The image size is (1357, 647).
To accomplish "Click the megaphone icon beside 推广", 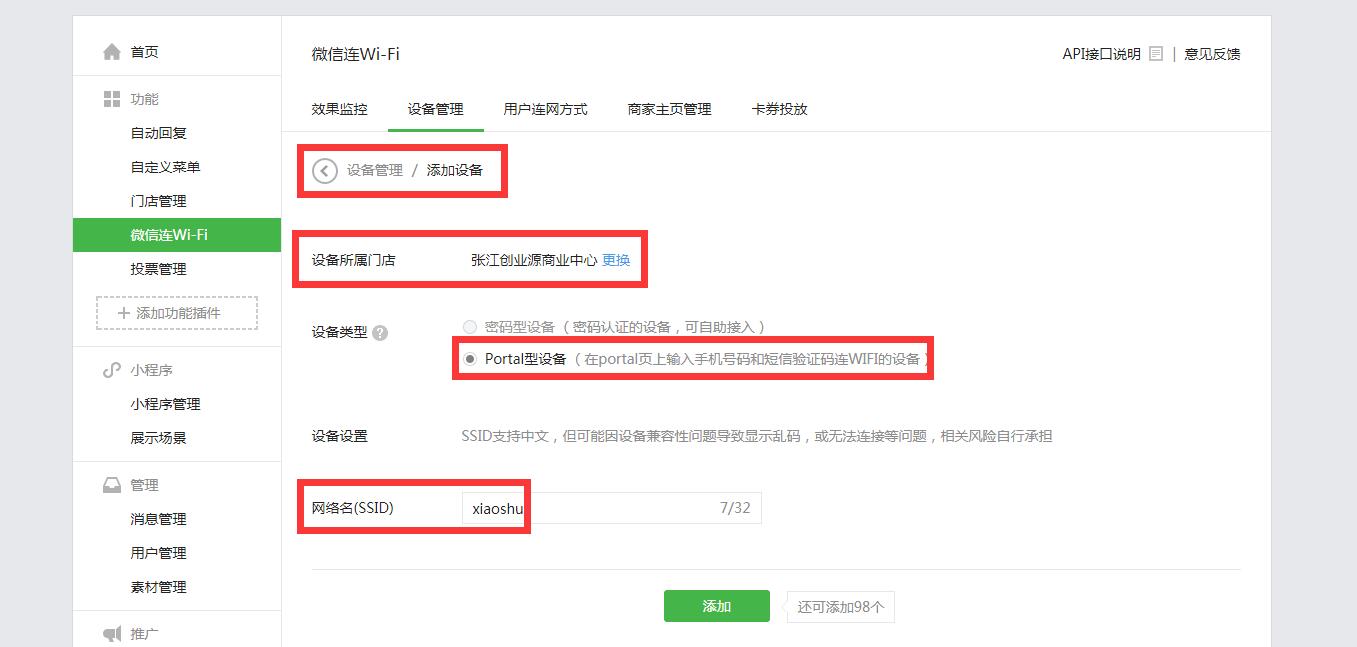I will point(112,634).
